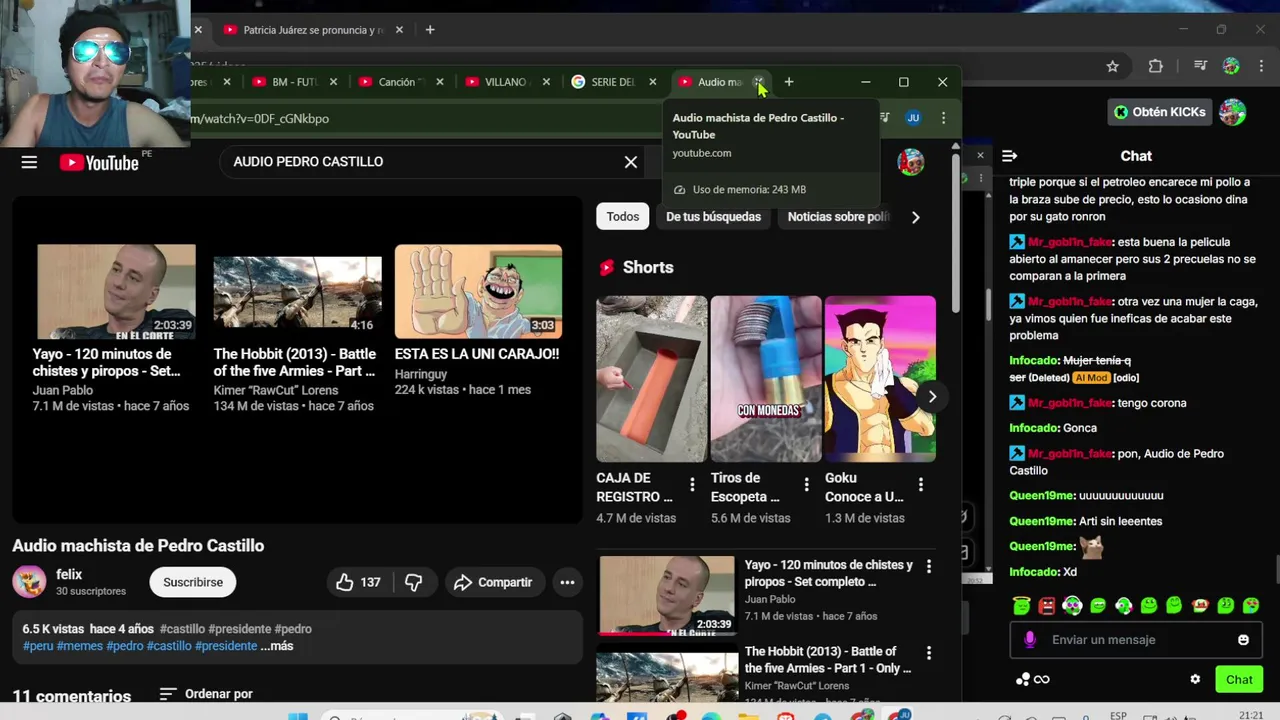Image resolution: width=1280 pixels, height=720 pixels.
Task: Click the Obtén KICKs button
Action: 1160,112
